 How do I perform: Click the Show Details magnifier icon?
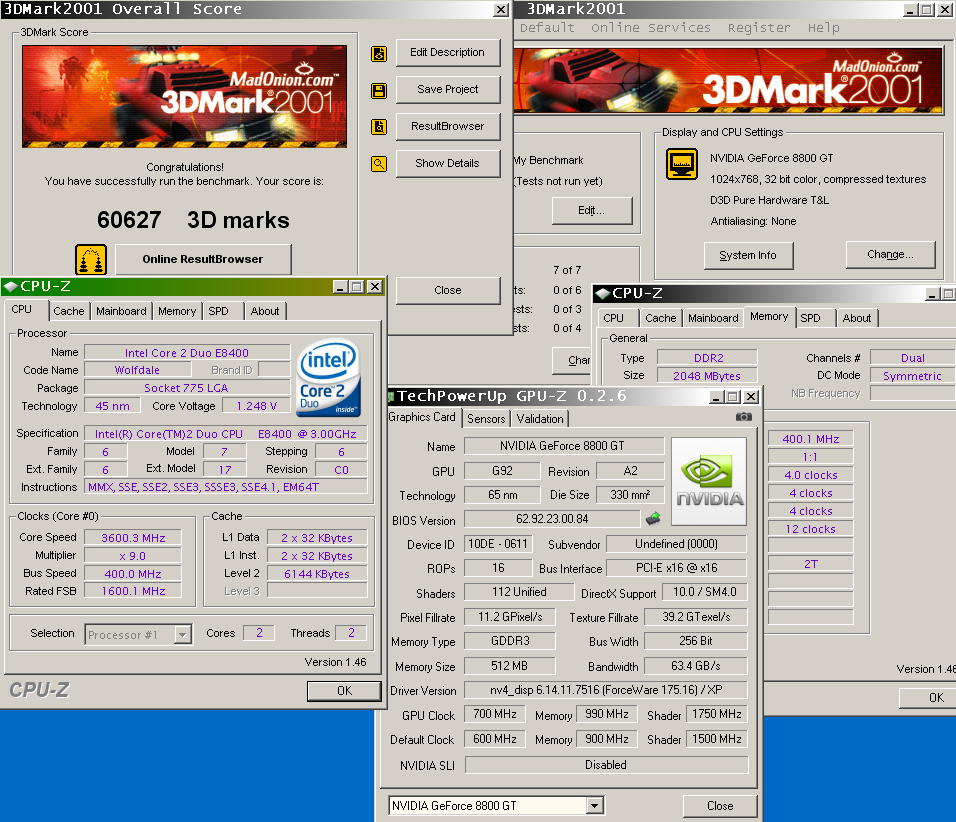click(379, 163)
